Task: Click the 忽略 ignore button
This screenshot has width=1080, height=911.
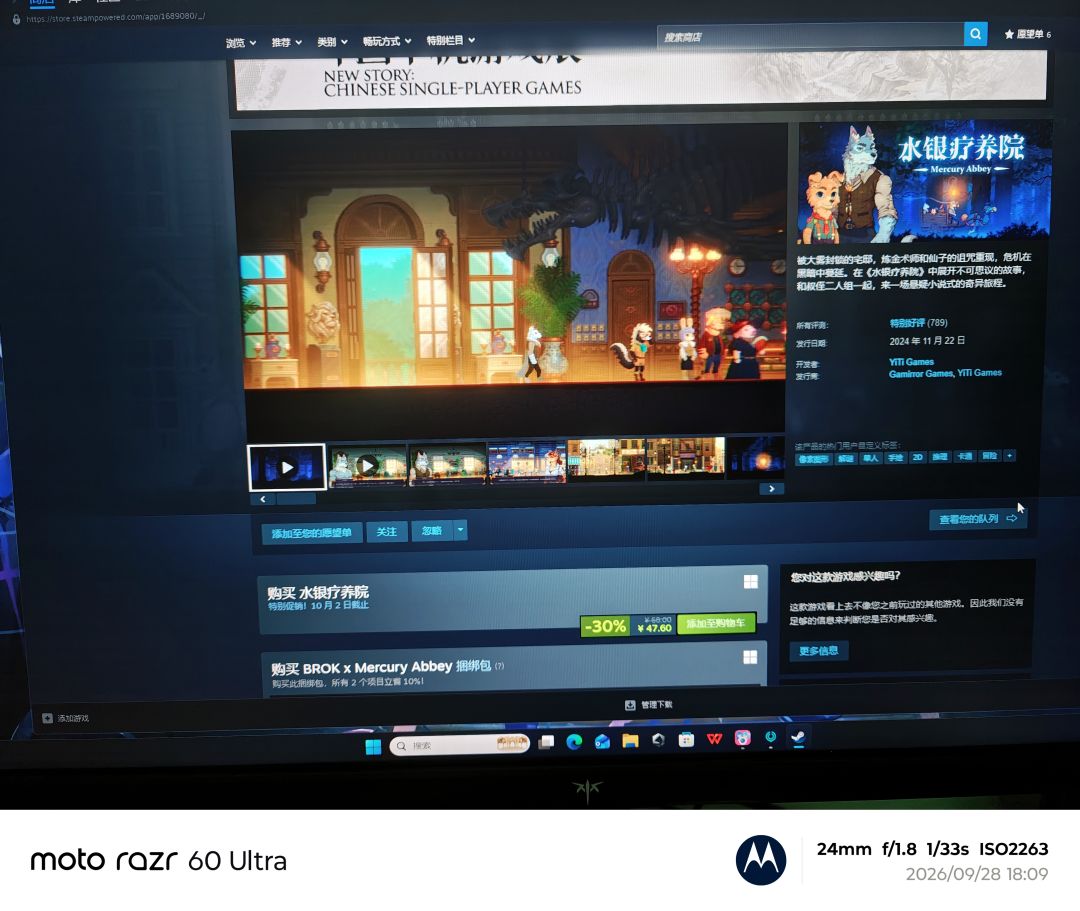Action: pyautogui.click(x=432, y=530)
